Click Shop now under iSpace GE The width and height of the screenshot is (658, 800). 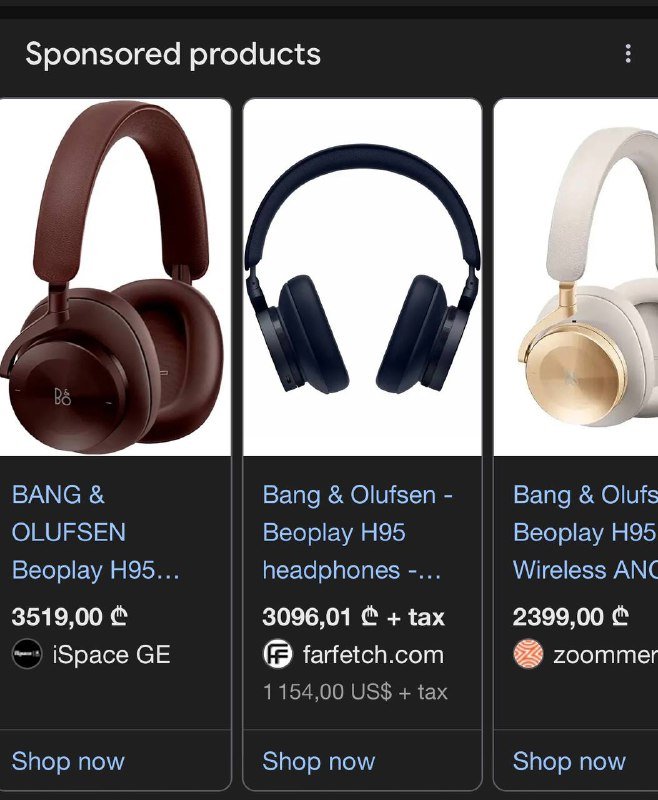coord(68,761)
